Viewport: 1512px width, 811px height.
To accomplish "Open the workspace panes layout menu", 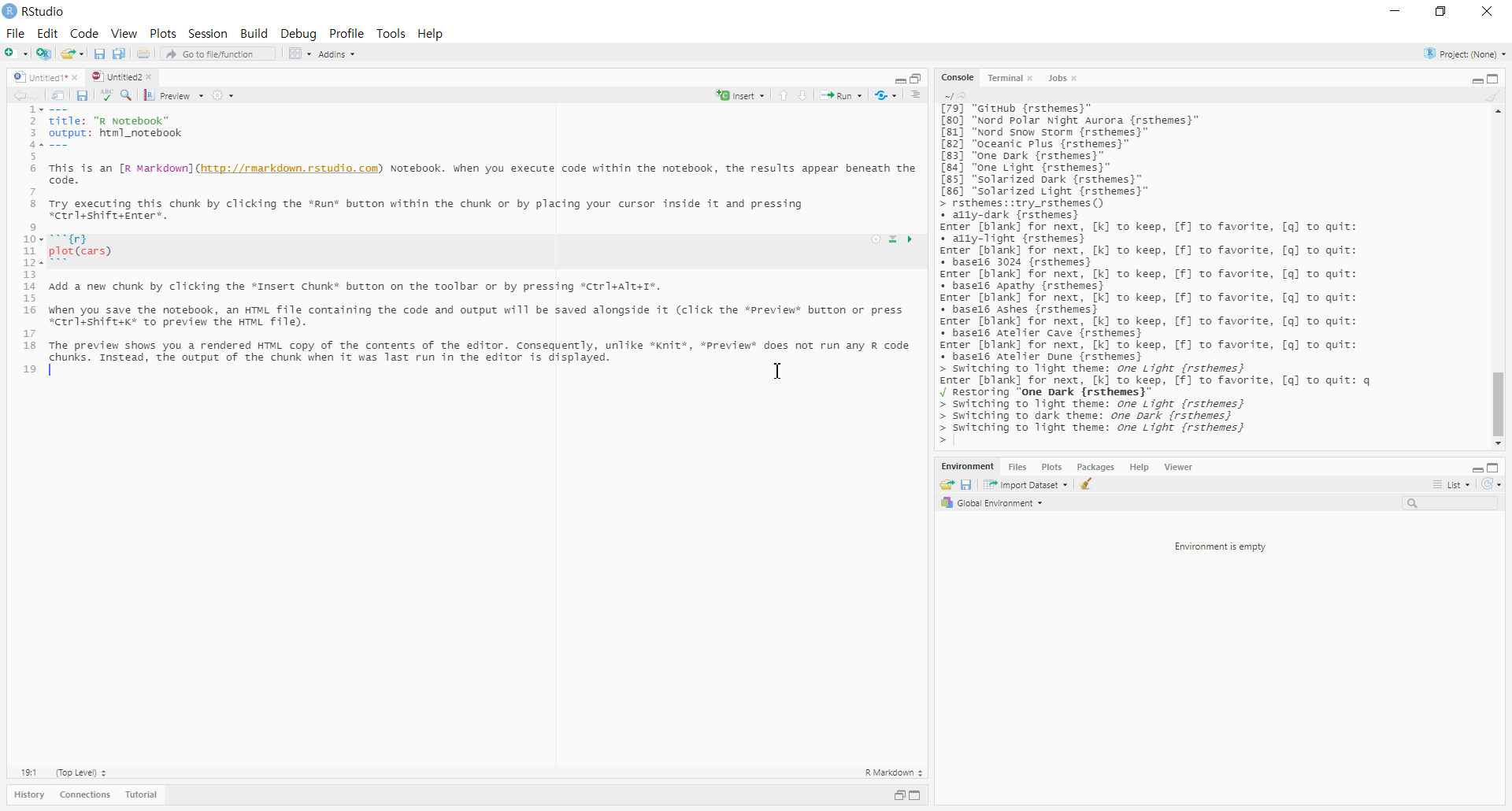I will tap(299, 54).
